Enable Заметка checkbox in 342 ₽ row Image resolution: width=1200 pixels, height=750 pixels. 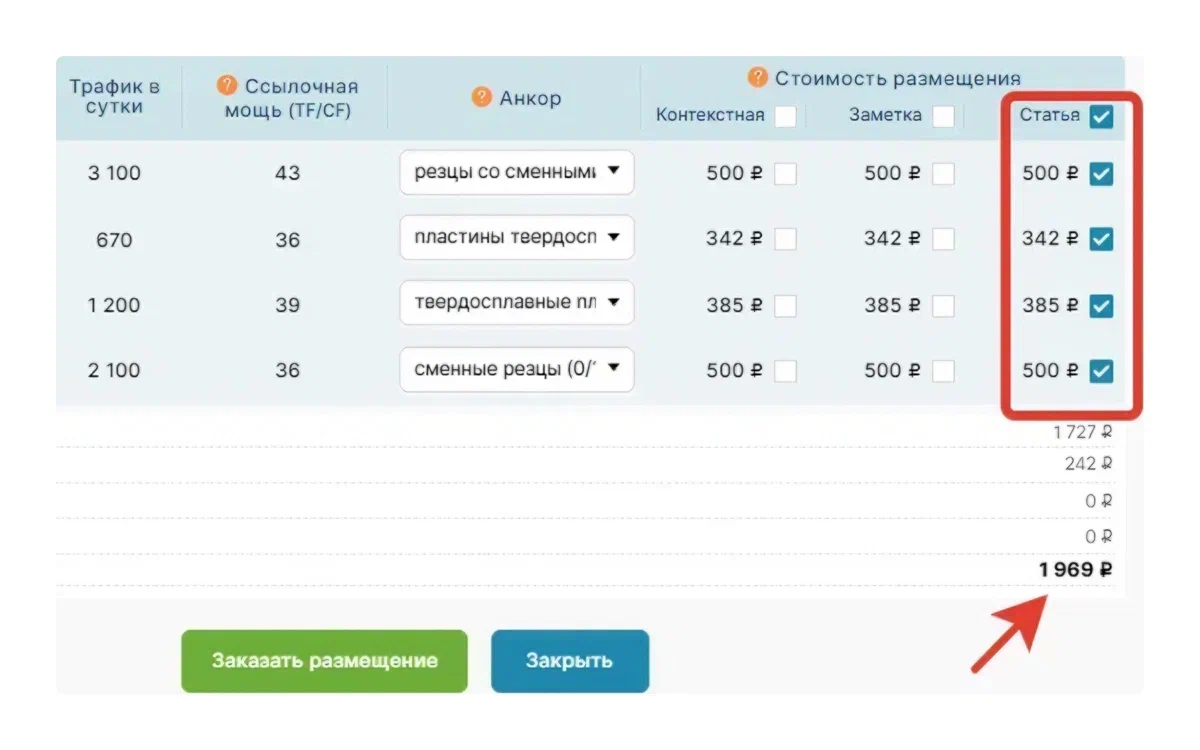pyautogui.click(x=943, y=240)
